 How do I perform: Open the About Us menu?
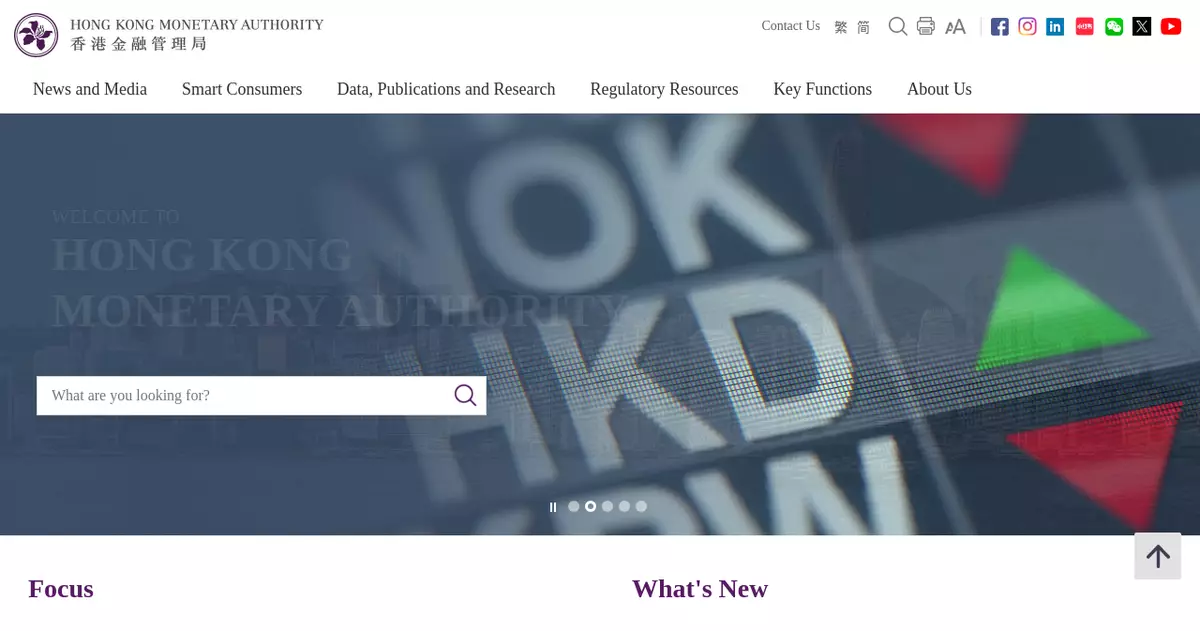[939, 89]
